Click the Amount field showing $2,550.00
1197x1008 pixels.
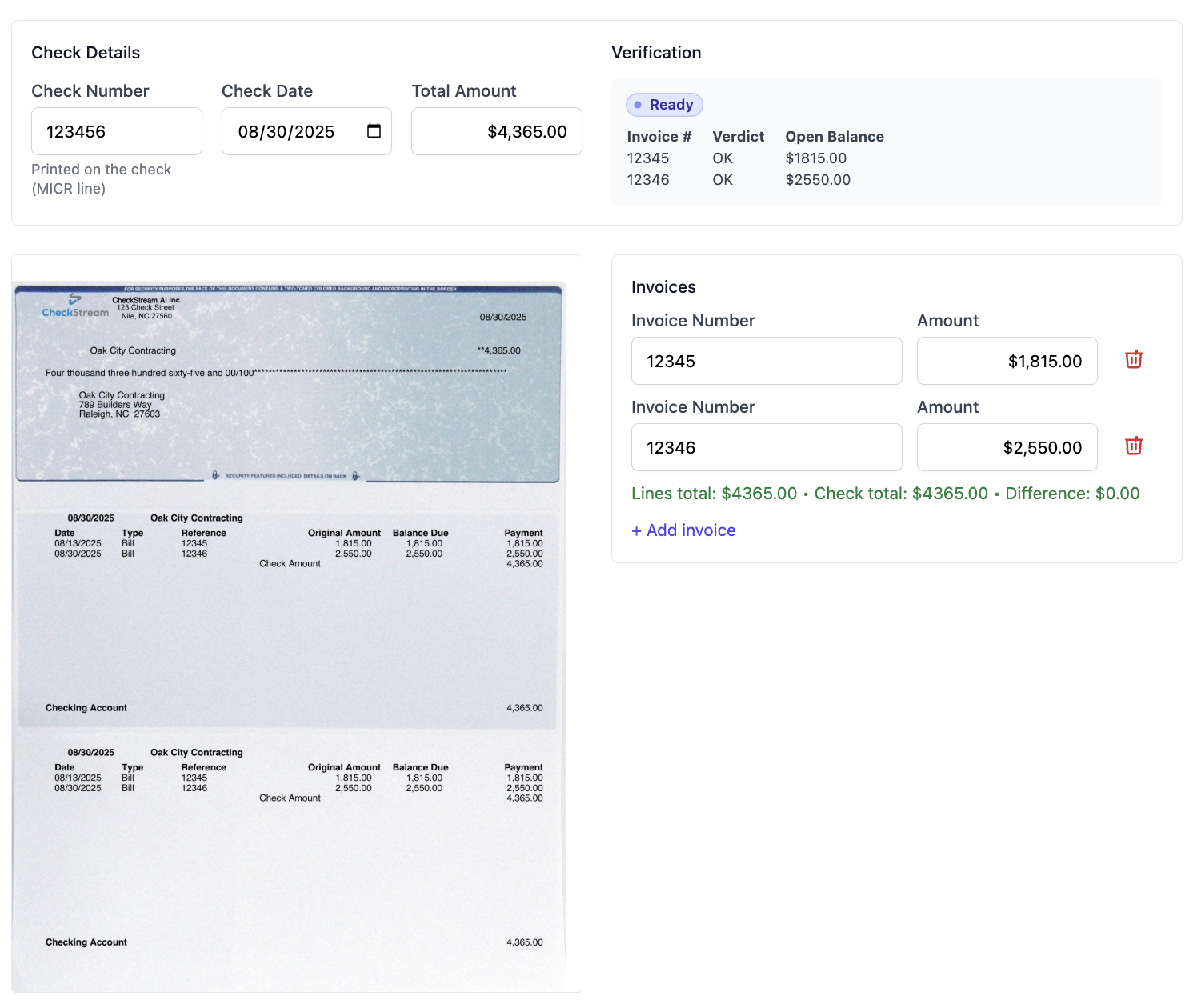point(1007,447)
